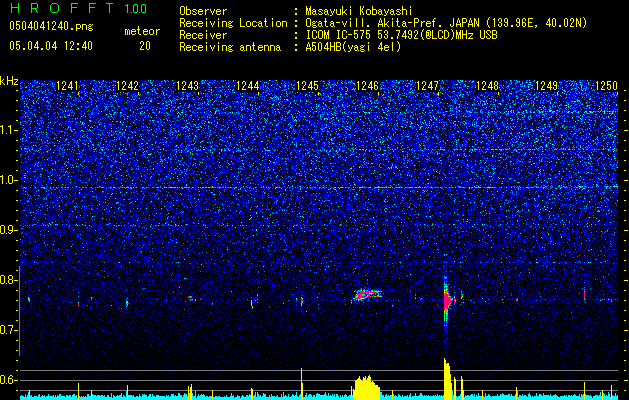Click the 1250 time marker

coord(607,86)
